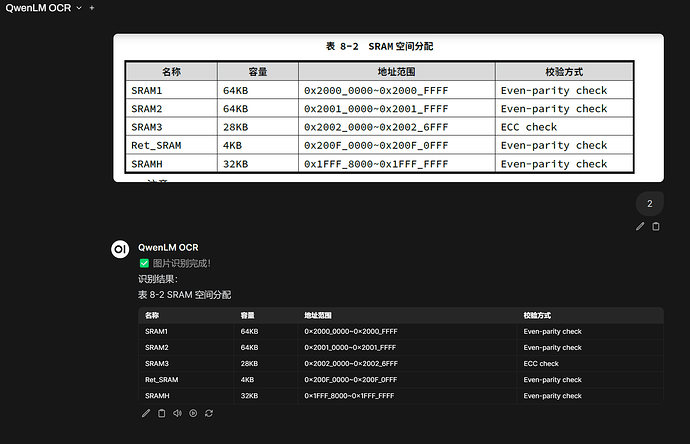
Task: Continue the response with play icon
Action: 193,413
